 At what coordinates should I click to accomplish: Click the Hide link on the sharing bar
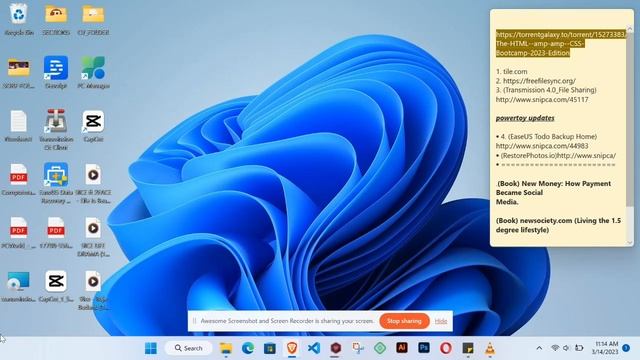[440, 321]
